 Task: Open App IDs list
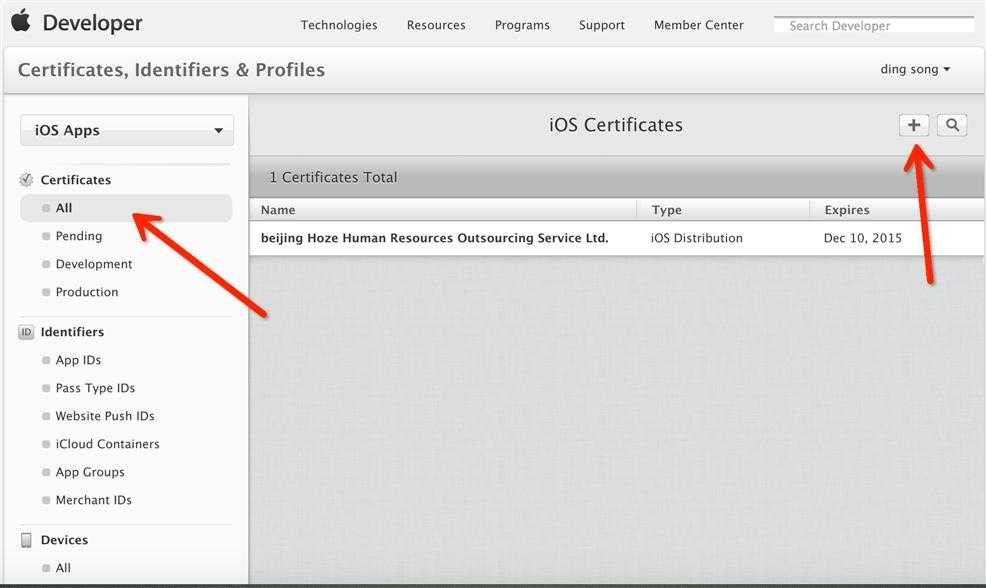78,360
